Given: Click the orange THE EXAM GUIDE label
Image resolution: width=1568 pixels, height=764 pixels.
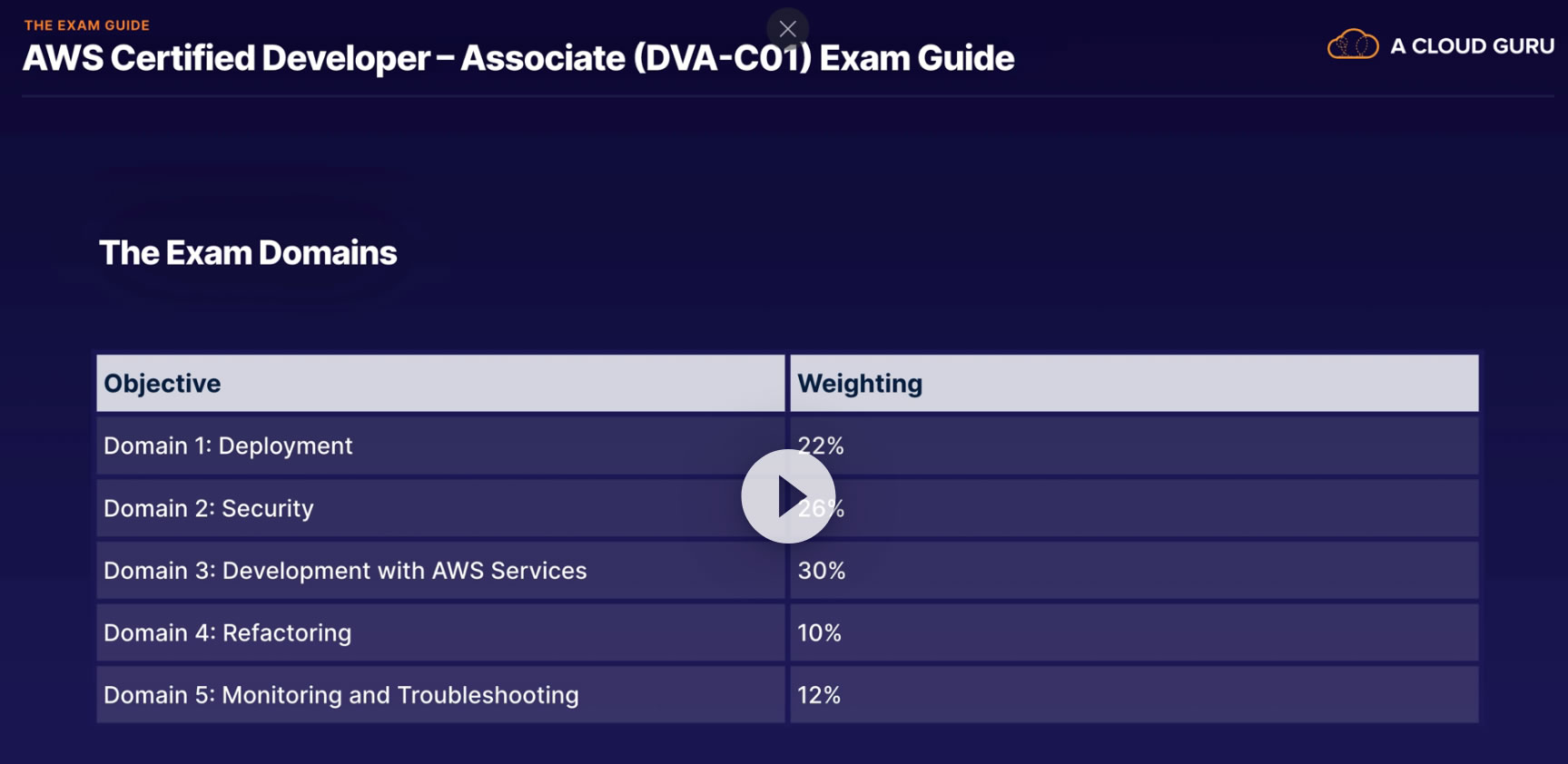Looking at the screenshot, I should (x=87, y=25).
